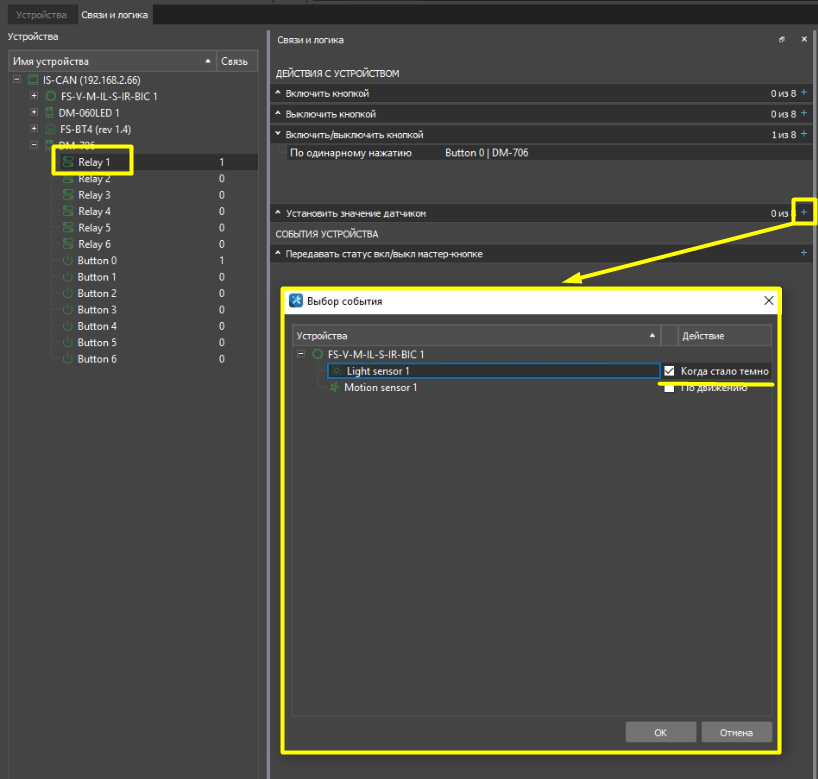The image size is (818, 779).
Task: Click the DM-060LED 1 device icon
Action: coord(50,113)
